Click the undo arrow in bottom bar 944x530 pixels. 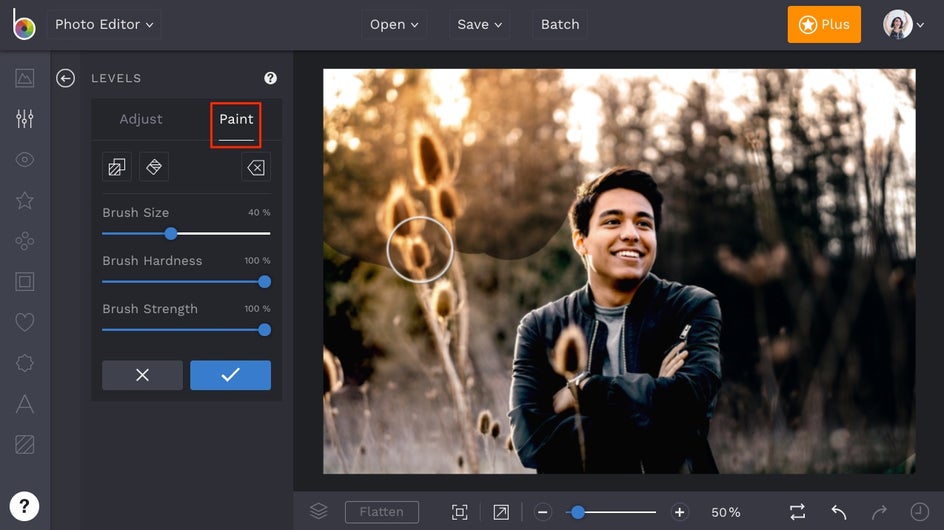tap(839, 512)
